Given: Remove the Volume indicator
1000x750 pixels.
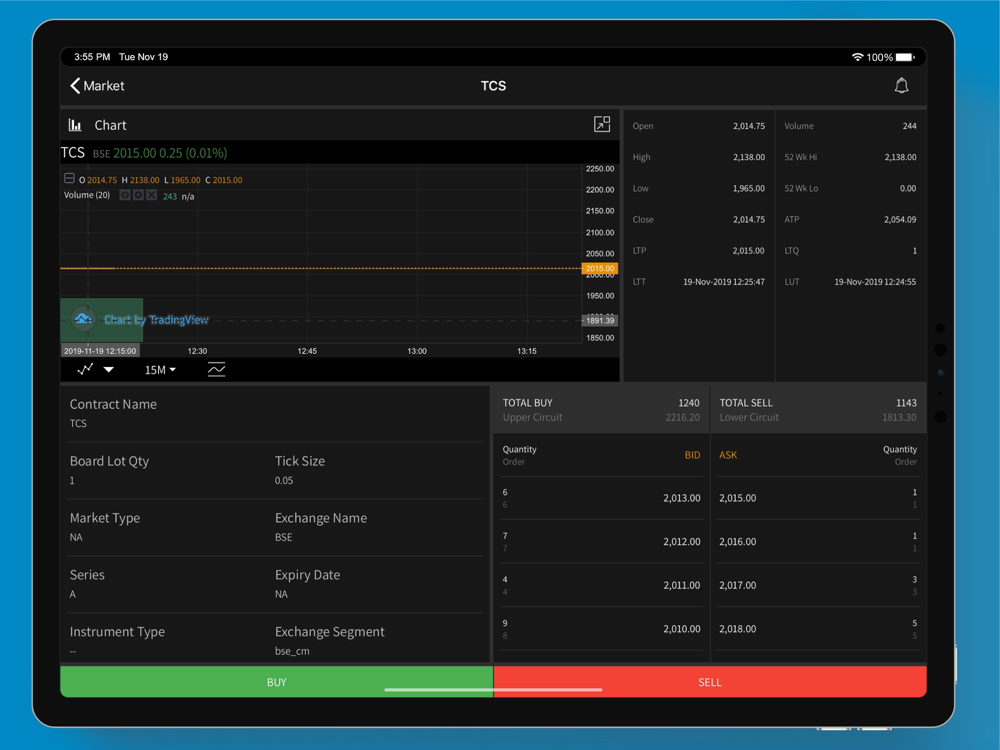Looking at the screenshot, I should pyautogui.click(x=151, y=195).
